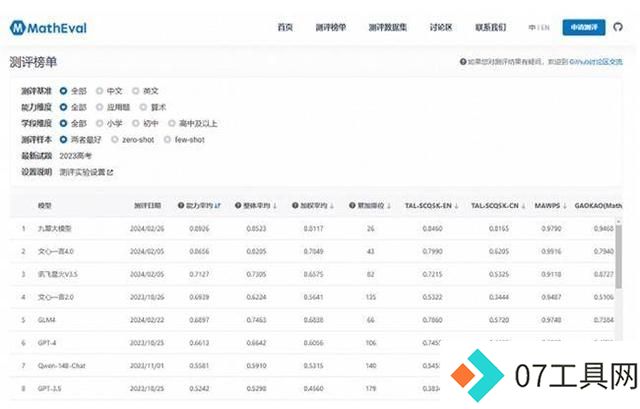Click value 0.7127 in 讯飞星火V3.5 row
This screenshot has height=409, width=640.
click(x=199, y=274)
